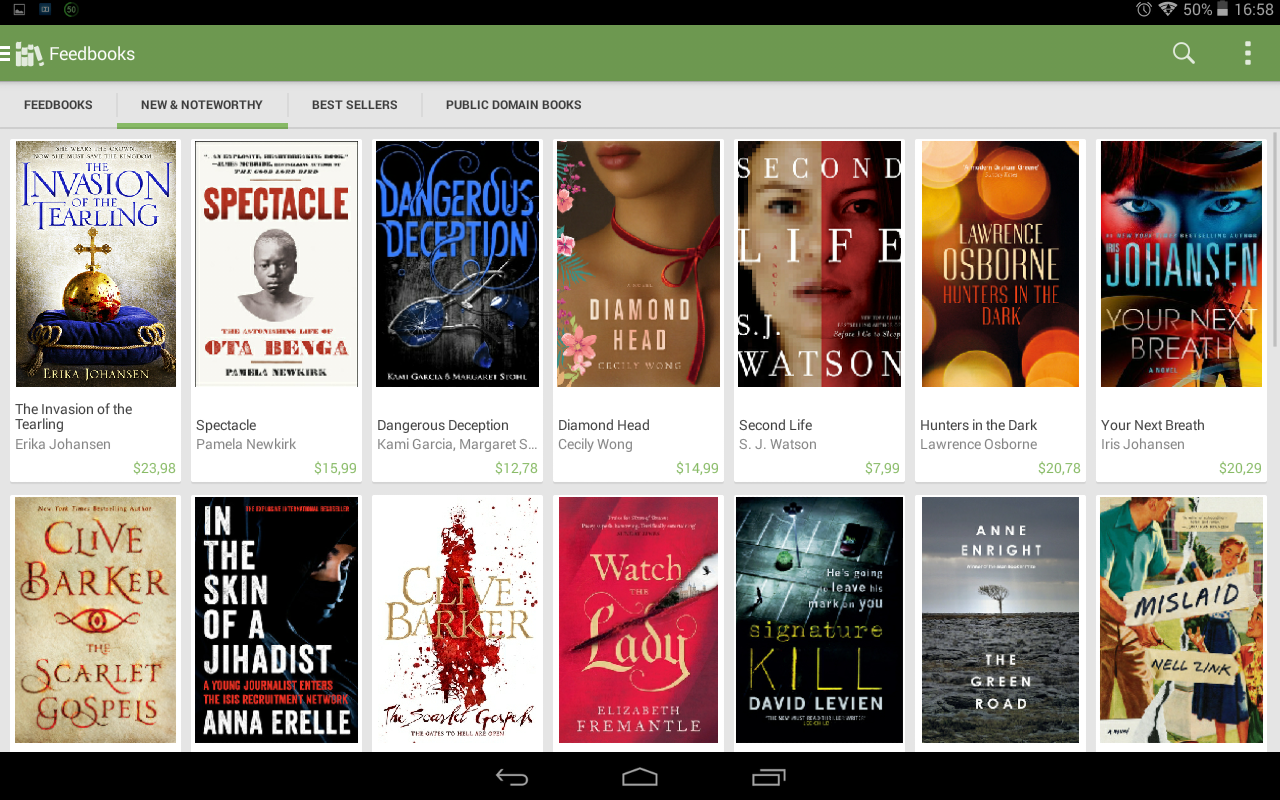1280x800 pixels.
Task: View The Green Road book cover
Action: click(x=1001, y=620)
